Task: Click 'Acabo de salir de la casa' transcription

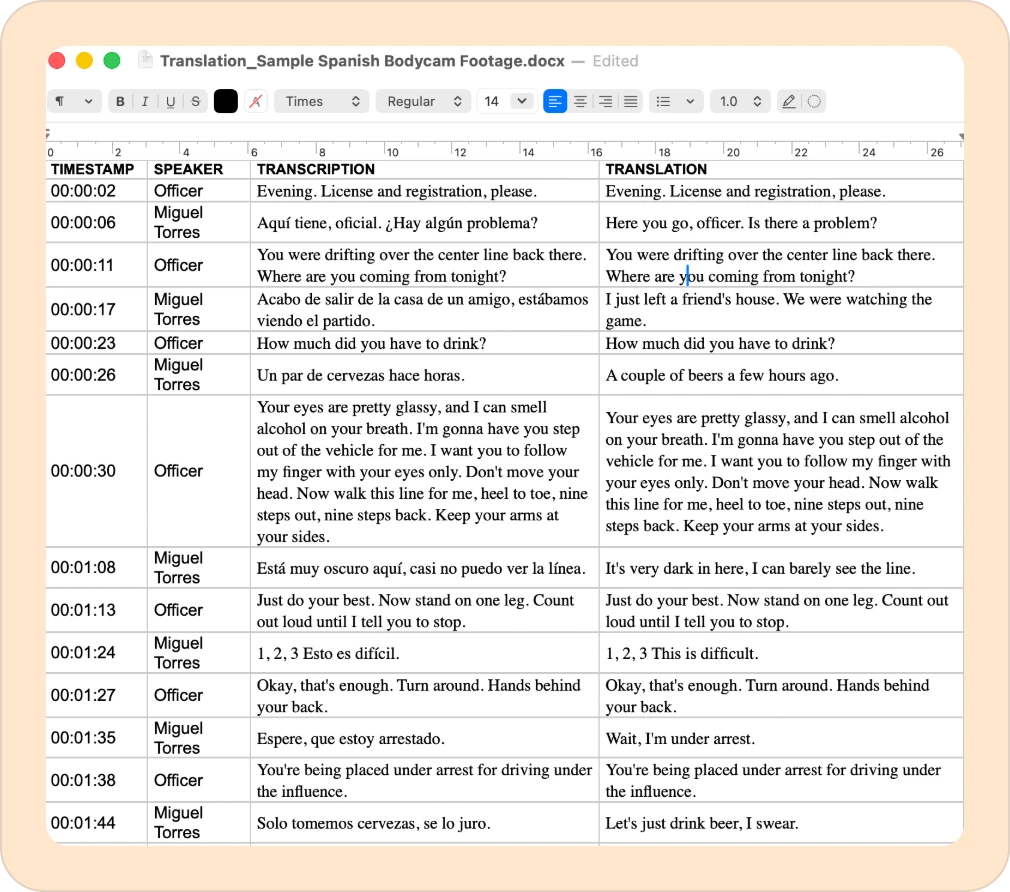Action: 422,310
